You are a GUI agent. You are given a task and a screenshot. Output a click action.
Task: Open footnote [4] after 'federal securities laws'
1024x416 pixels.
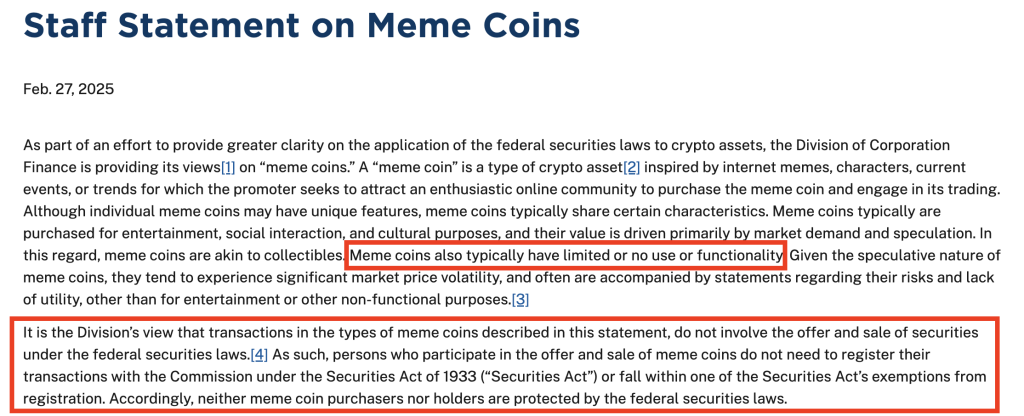click(x=260, y=355)
